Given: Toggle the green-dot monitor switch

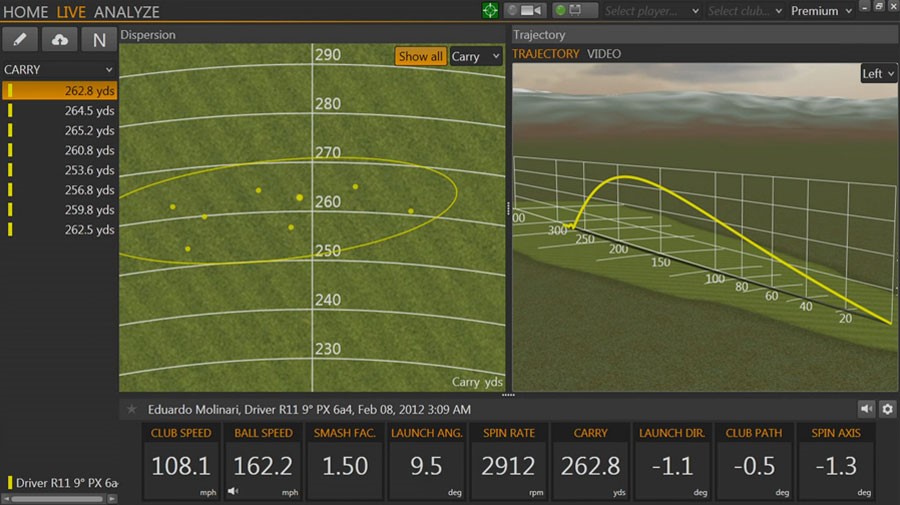Looking at the screenshot, I should point(575,11).
